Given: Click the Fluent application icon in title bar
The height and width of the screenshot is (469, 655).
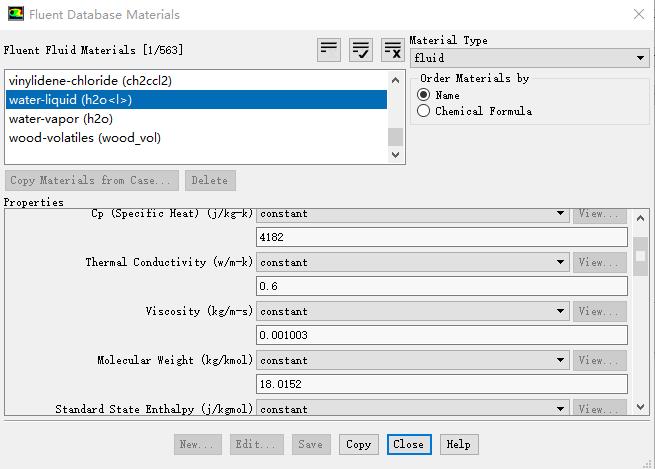Looking at the screenshot, I should pos(15,14).
